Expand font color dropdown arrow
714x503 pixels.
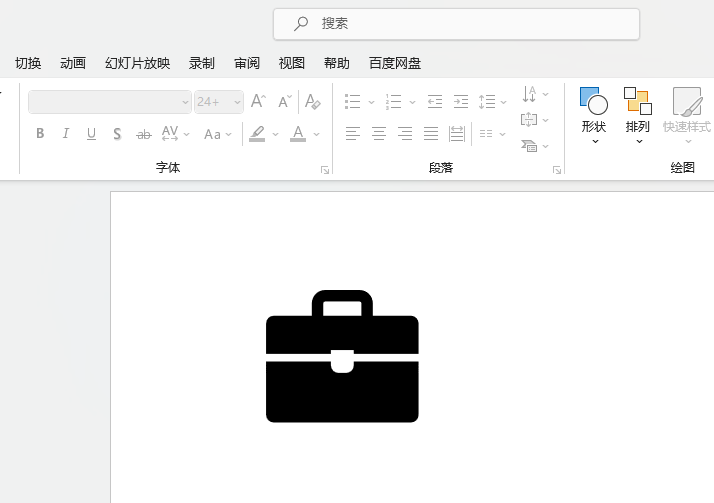pyautogui.click(x=316, y=134)
